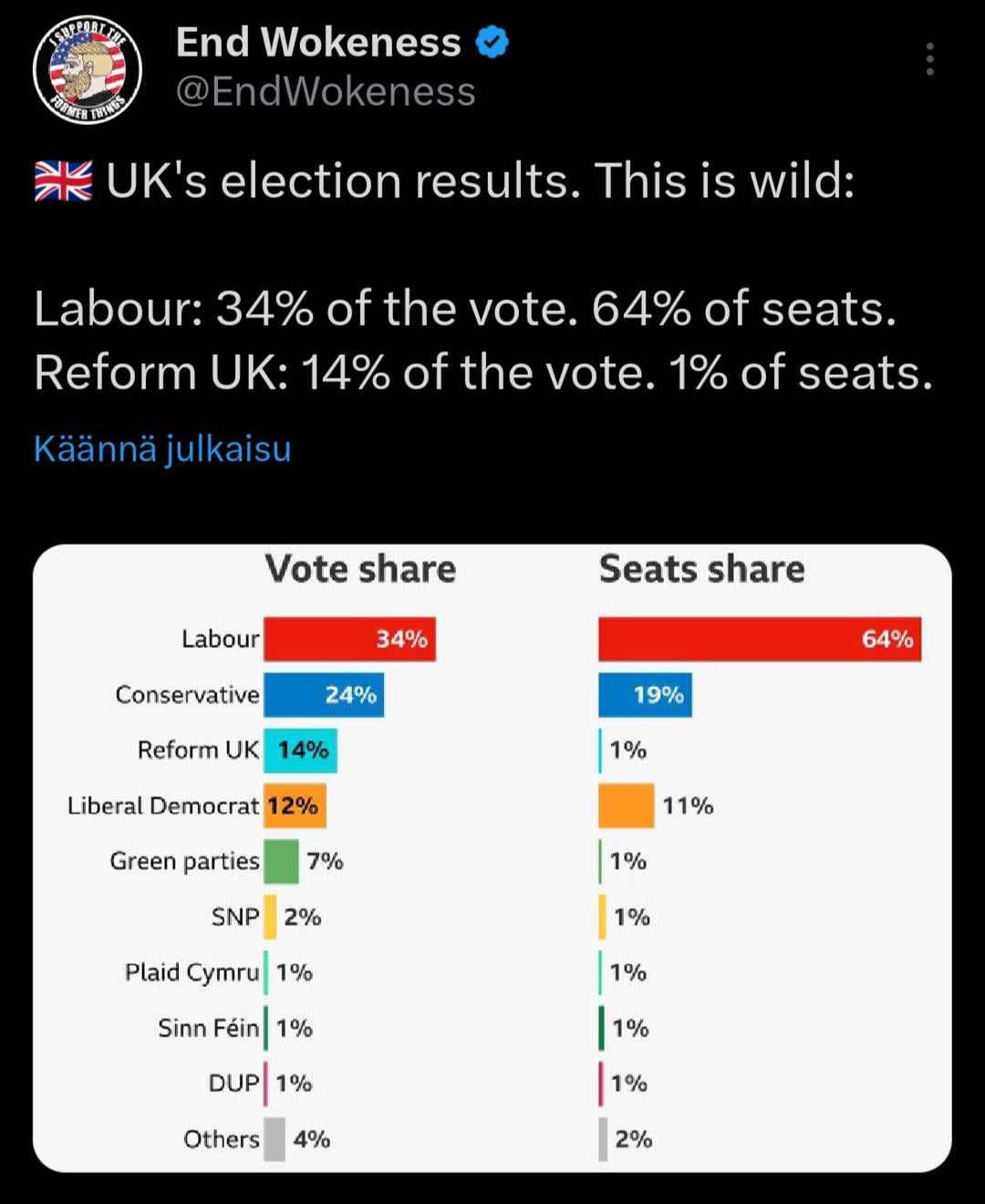Translate post via Käännä julkaisu
The width and height of the screenshot is (985, 1204).
click(162, 449)
